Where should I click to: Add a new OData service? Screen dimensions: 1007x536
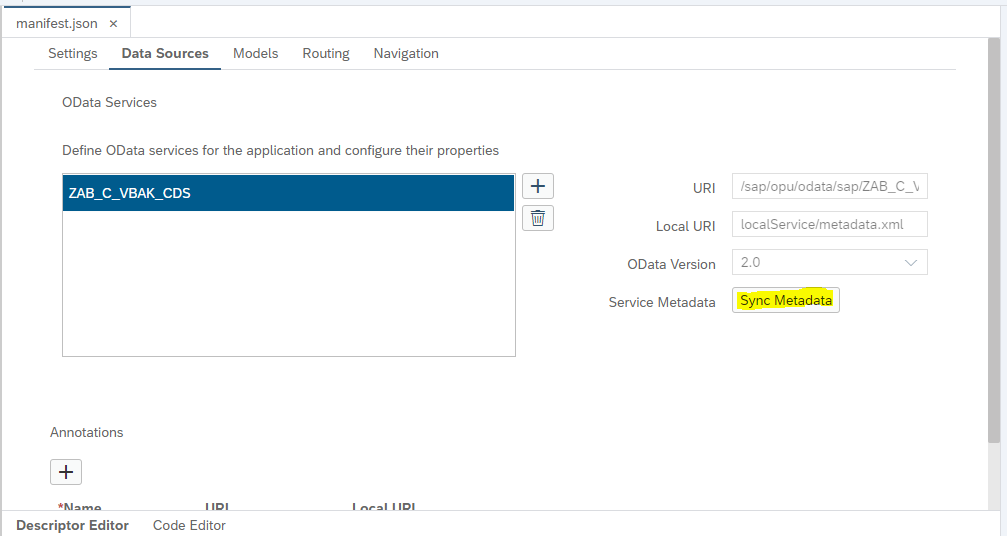coord(538,186)
